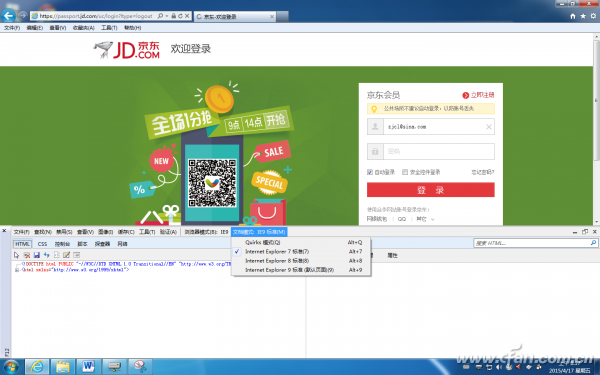Open the IE 文件(F) menu

pos(12,28)
